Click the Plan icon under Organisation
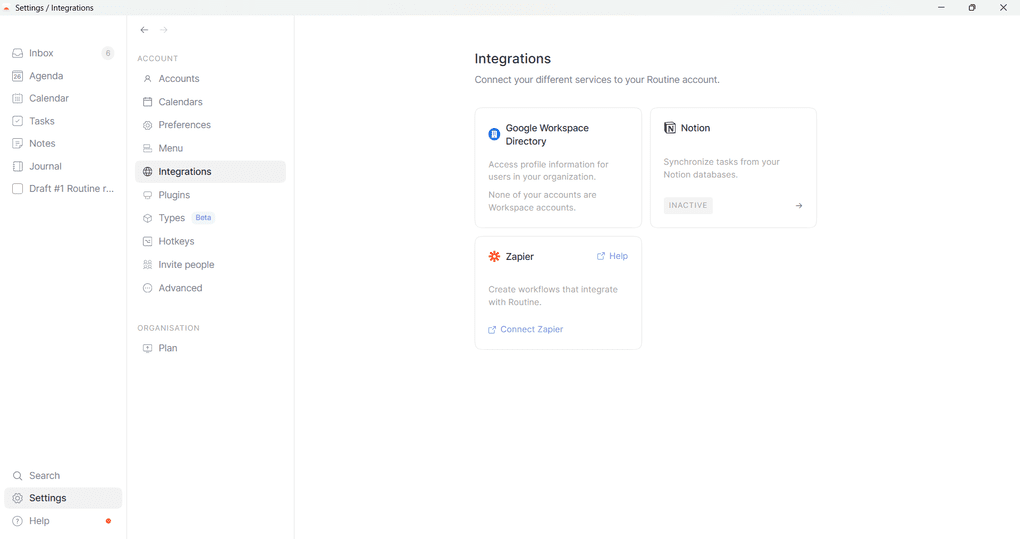The width and height of the screenshot is (1020, 539). coord(148,348)
